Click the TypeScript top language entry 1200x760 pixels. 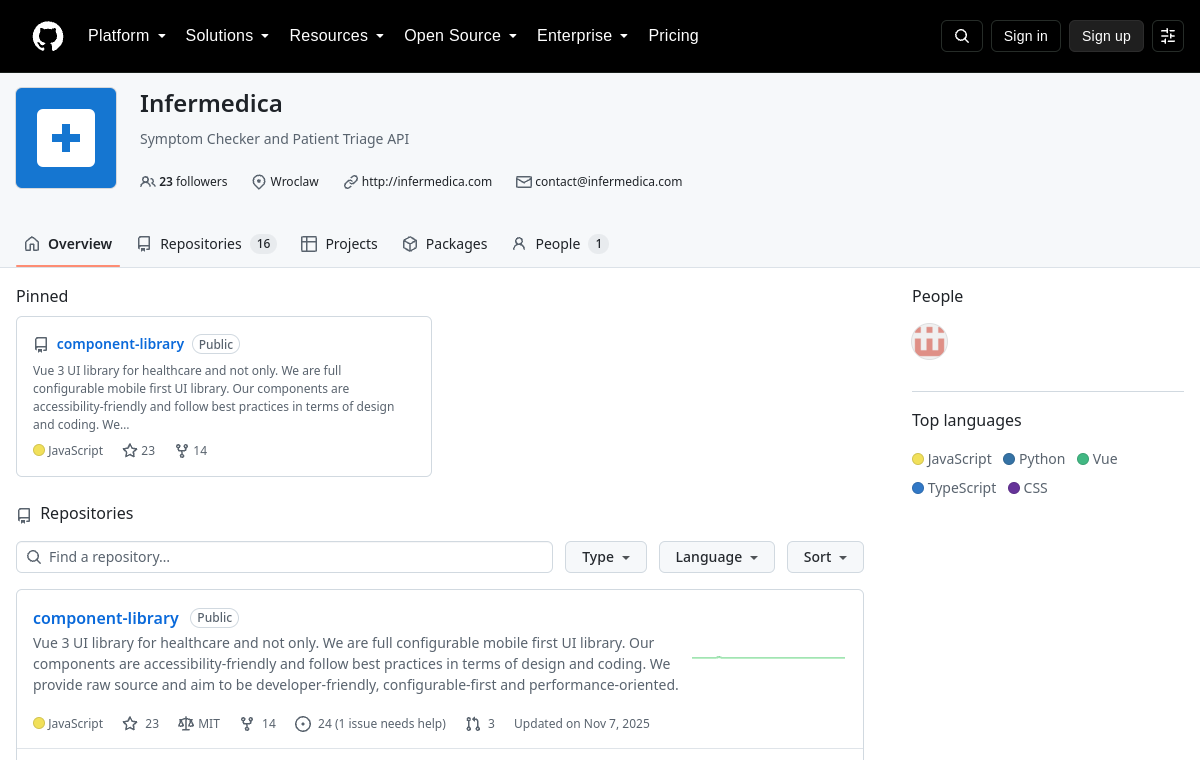954,488
